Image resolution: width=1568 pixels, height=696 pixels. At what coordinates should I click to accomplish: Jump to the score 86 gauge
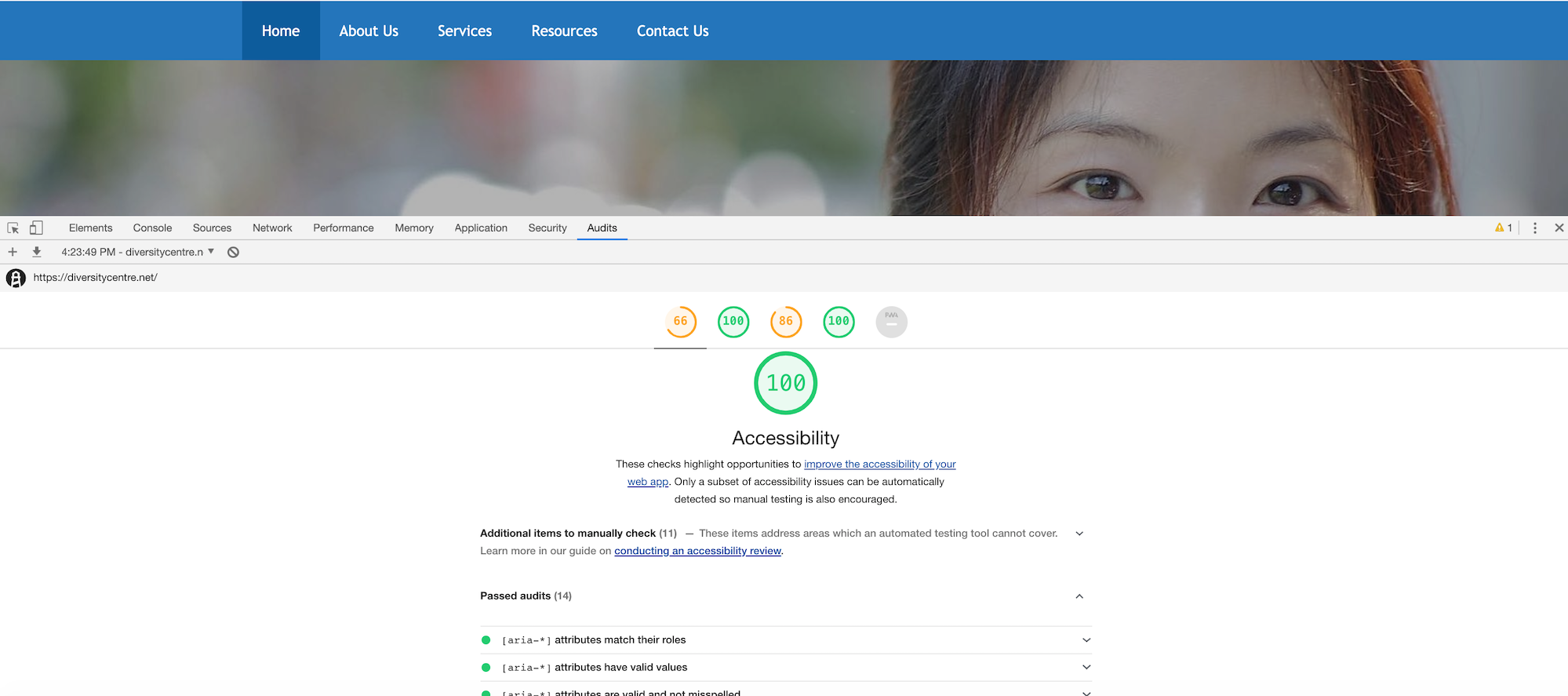pyautogui.click(x=785, y=322)
